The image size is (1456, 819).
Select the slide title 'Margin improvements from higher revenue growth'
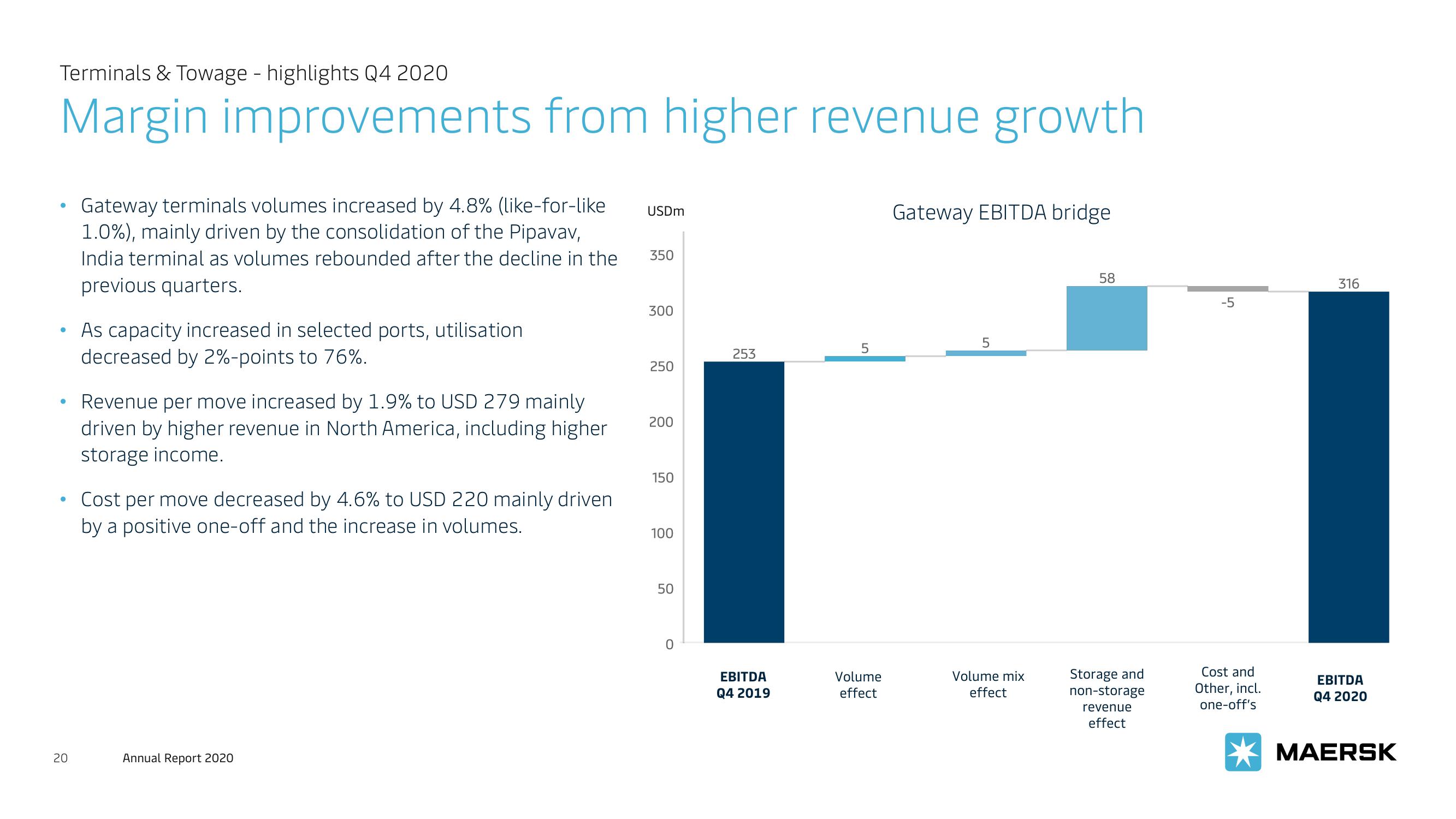coord(602,117)
